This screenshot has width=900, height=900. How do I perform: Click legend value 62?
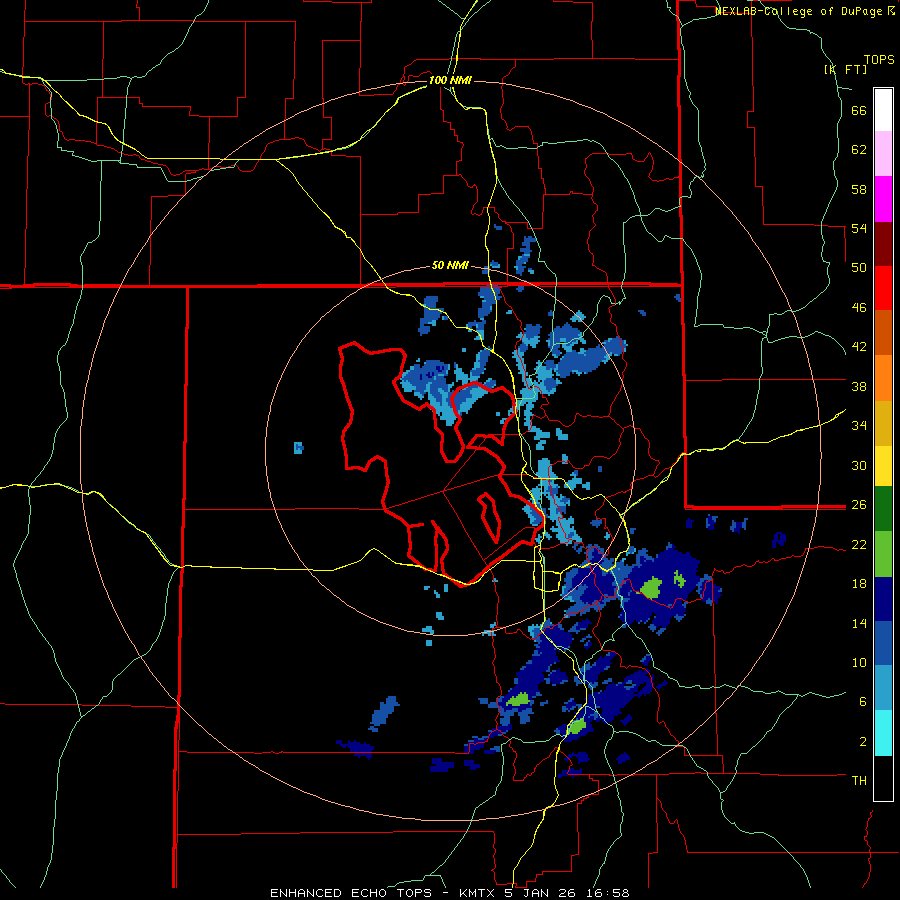(859, 150)
